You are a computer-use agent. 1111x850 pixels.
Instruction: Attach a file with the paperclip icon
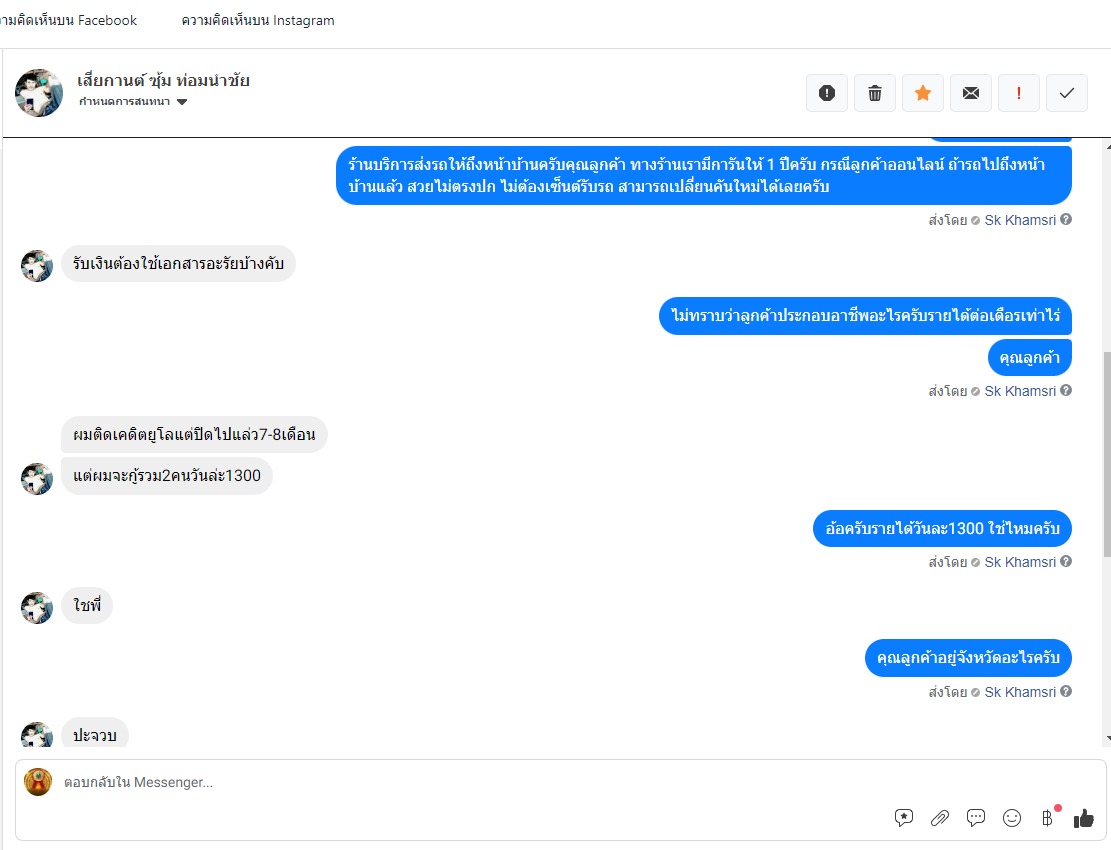coord(940,818)
